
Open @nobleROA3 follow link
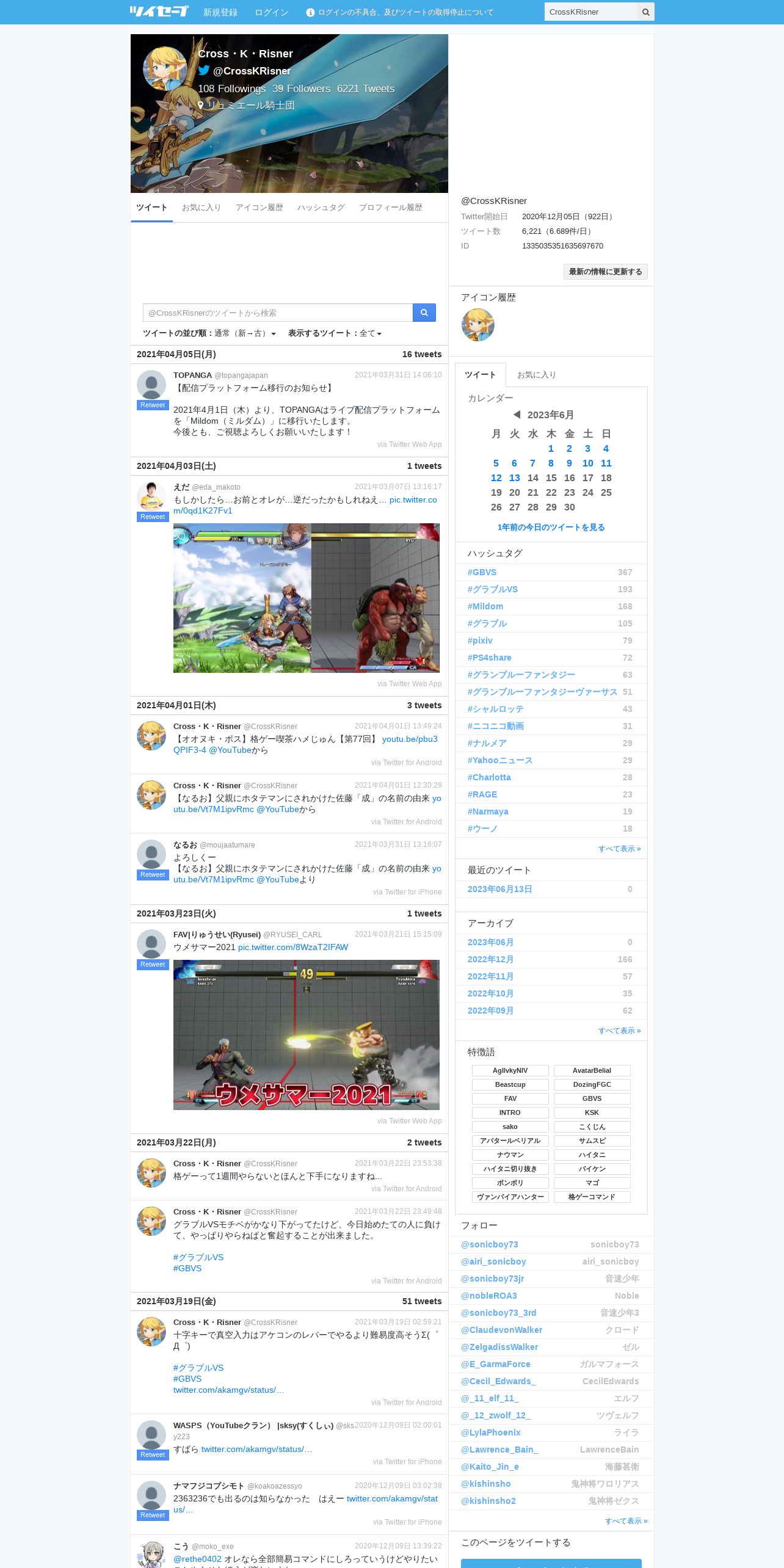point(489,1296)
